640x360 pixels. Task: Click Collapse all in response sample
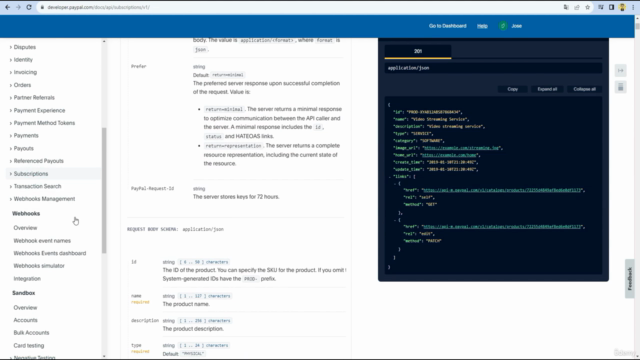point(584,89)
